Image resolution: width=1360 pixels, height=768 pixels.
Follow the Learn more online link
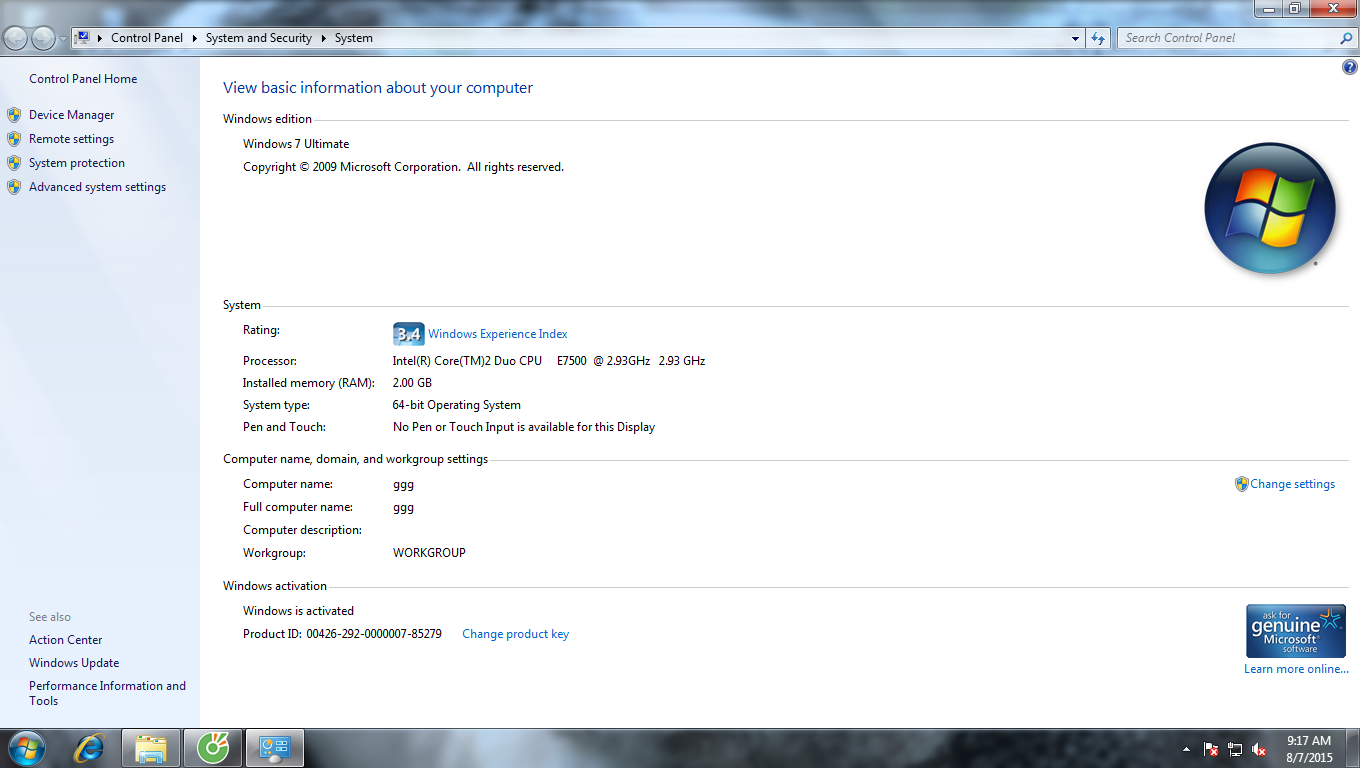click(1296, 669)
